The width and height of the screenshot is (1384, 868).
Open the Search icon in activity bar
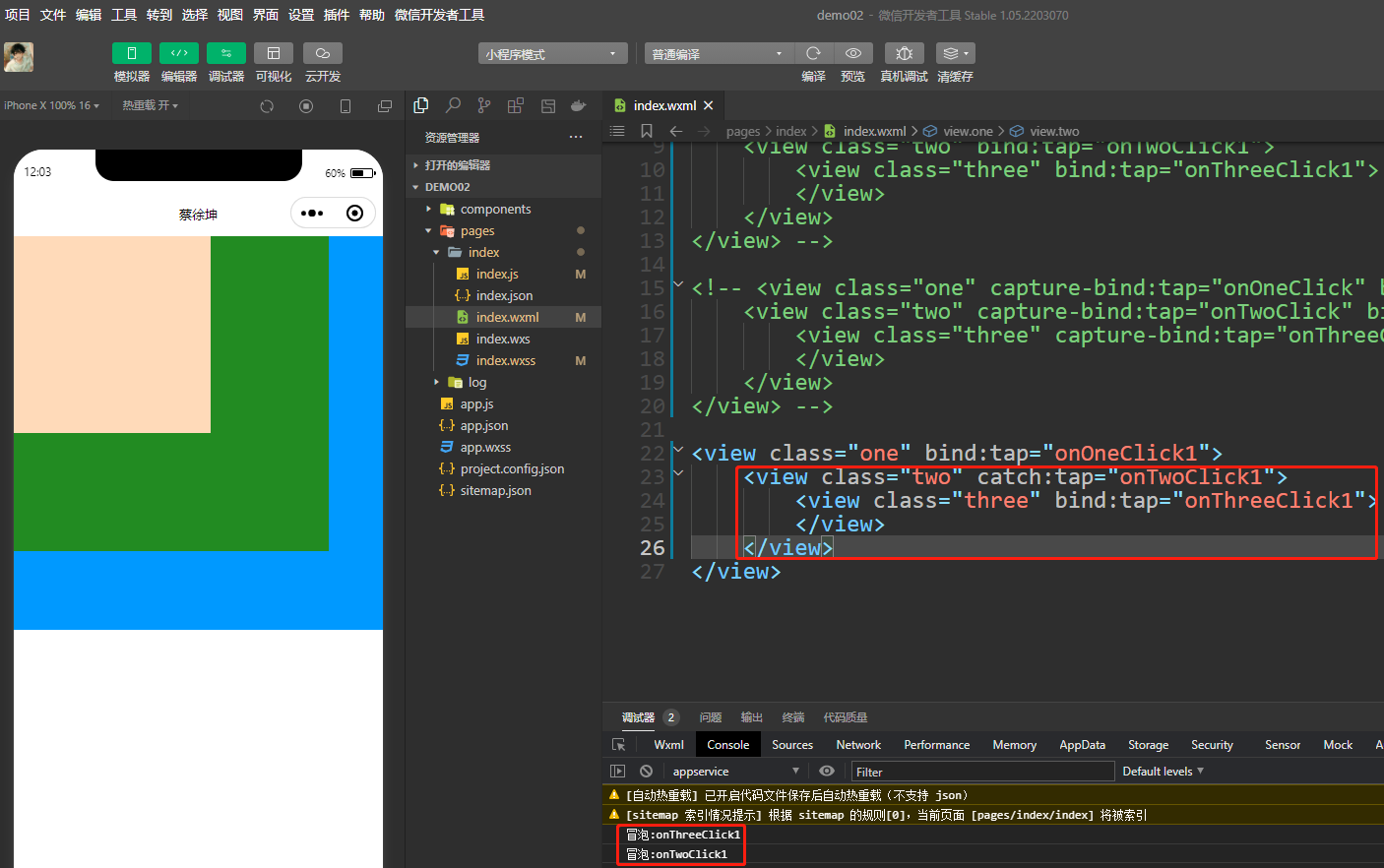tap(453, 105)
